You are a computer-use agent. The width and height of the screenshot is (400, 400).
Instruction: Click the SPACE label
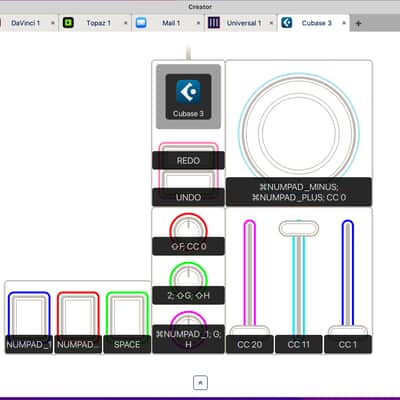[127, 344]
